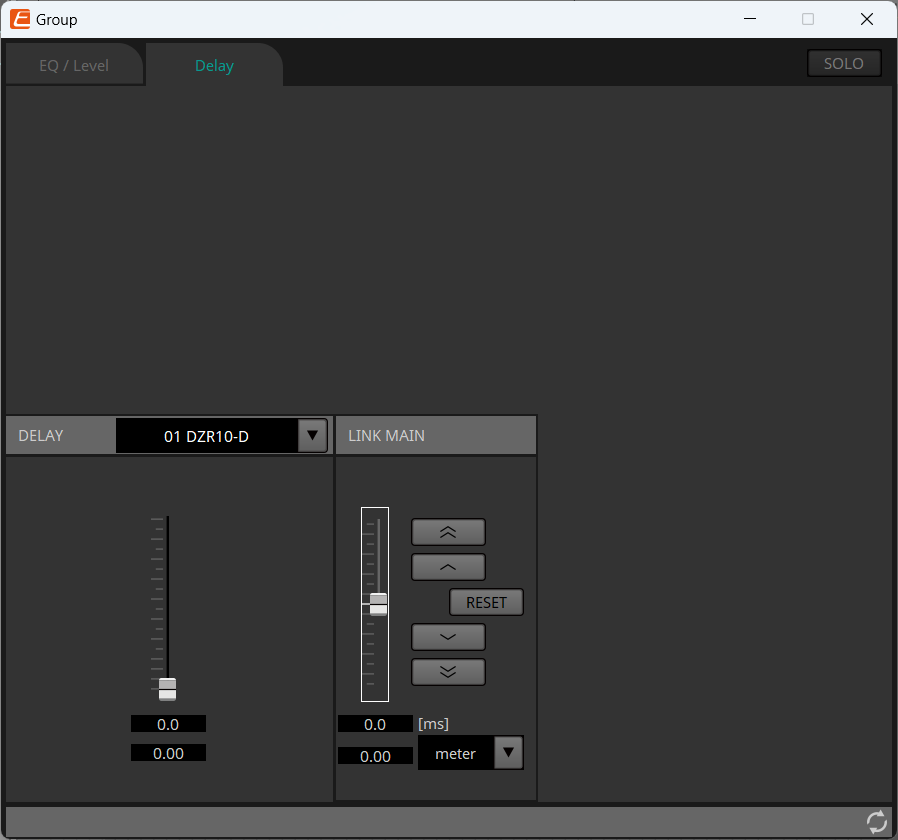
Task: Click the LINK MAIN milliseconds value field
Action: tap(375, 724)
